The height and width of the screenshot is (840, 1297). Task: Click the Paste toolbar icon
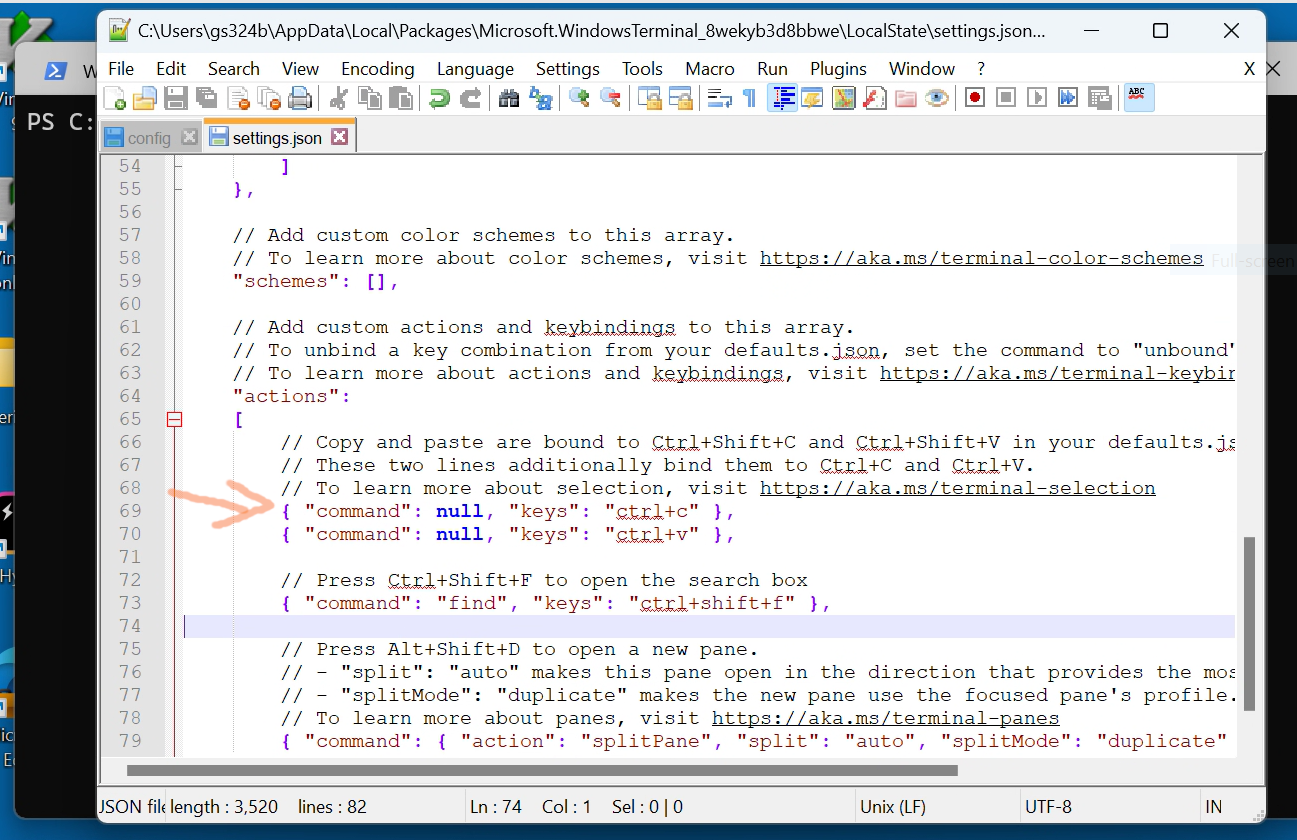coord(400,98)
